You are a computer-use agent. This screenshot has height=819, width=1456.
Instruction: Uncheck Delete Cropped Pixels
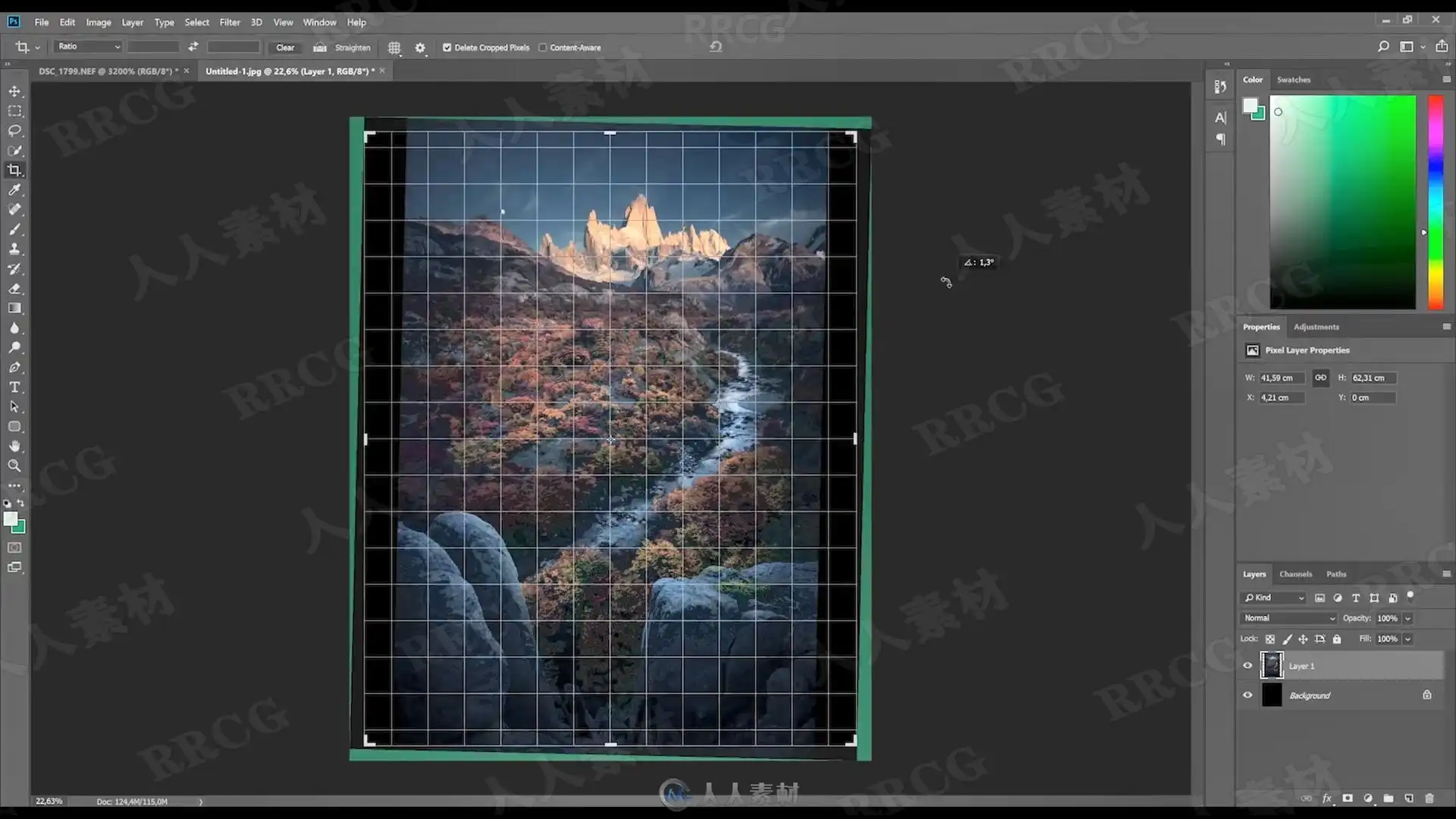pyautogui.click(x=447, y=47)
